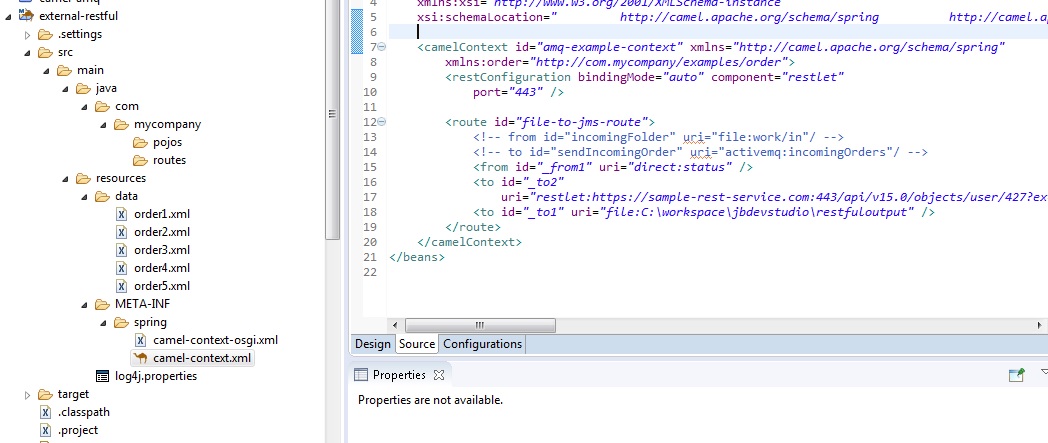1048x443 pixels.
Task: Click the editor's left scroll arrow
Action: click(x=396, y=325)
